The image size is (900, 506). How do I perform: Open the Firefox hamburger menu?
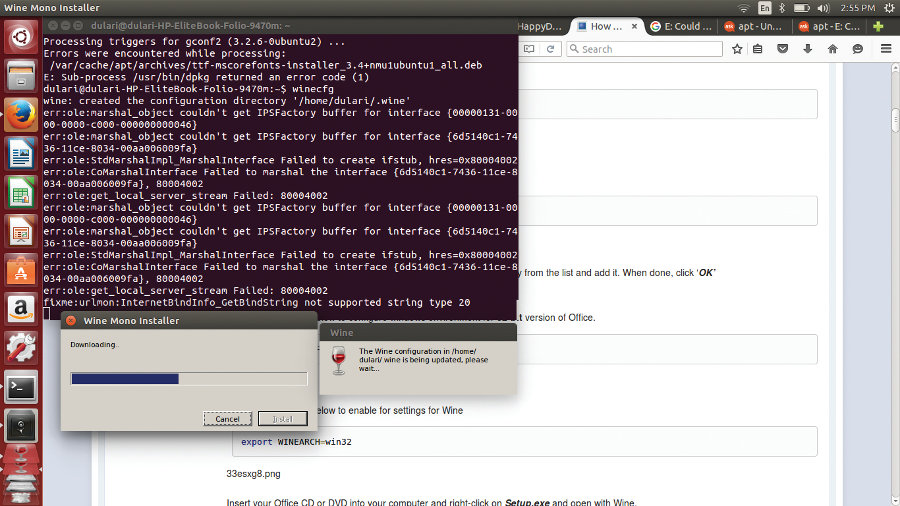click(886, 49)
